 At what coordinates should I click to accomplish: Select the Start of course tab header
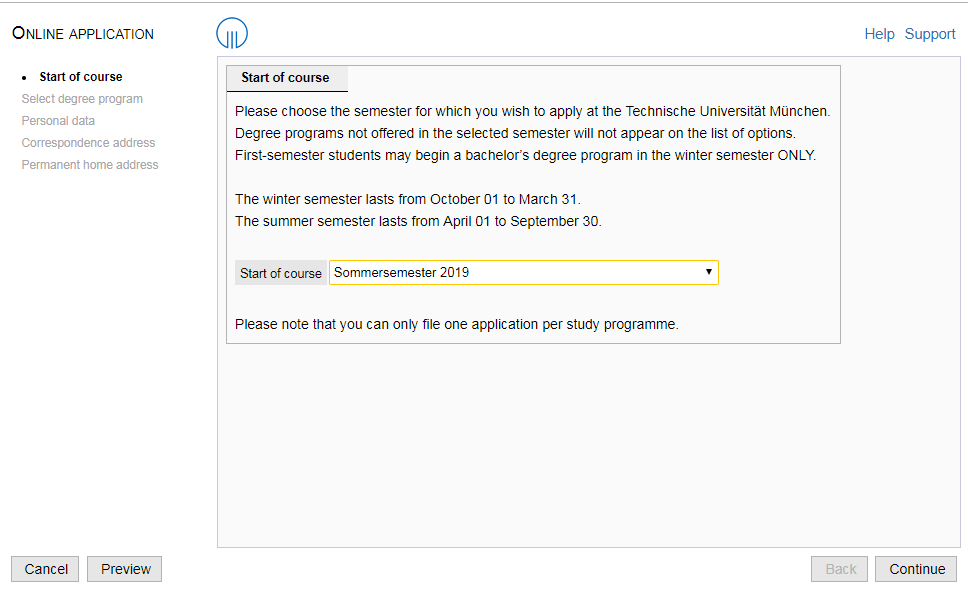point(287,78)
